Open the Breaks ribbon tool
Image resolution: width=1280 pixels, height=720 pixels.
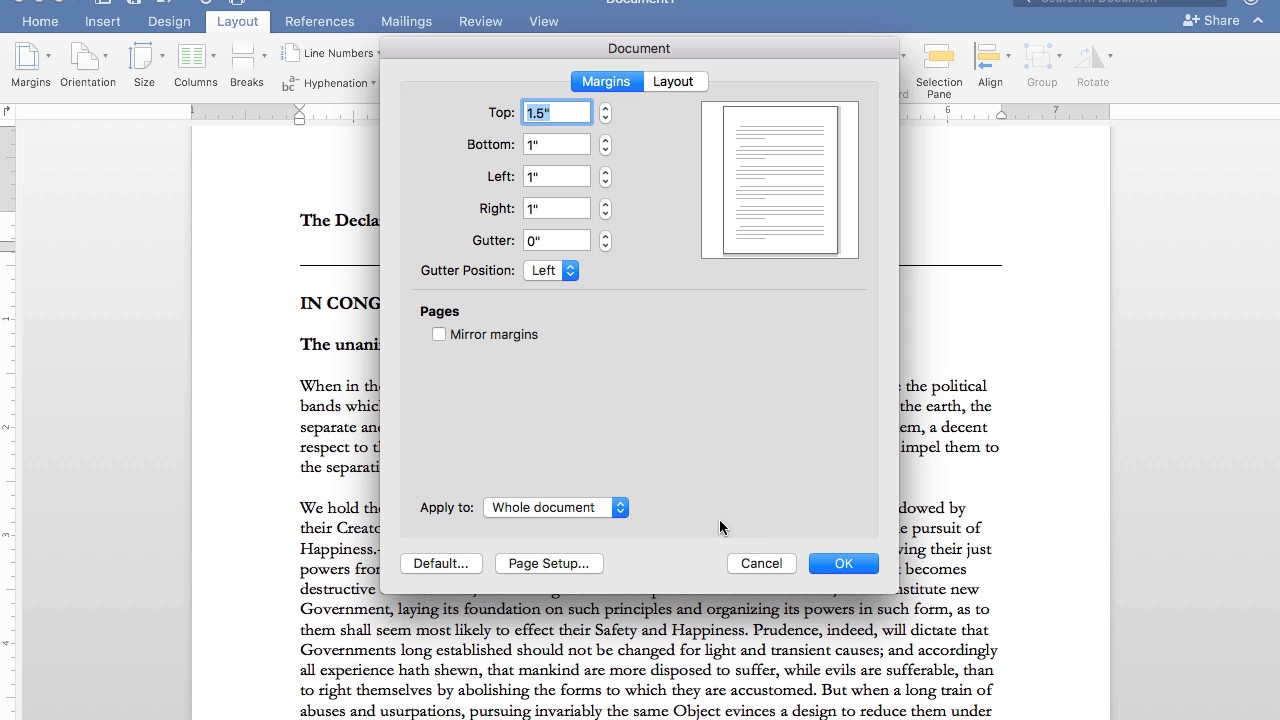click(x=246, y=66)
